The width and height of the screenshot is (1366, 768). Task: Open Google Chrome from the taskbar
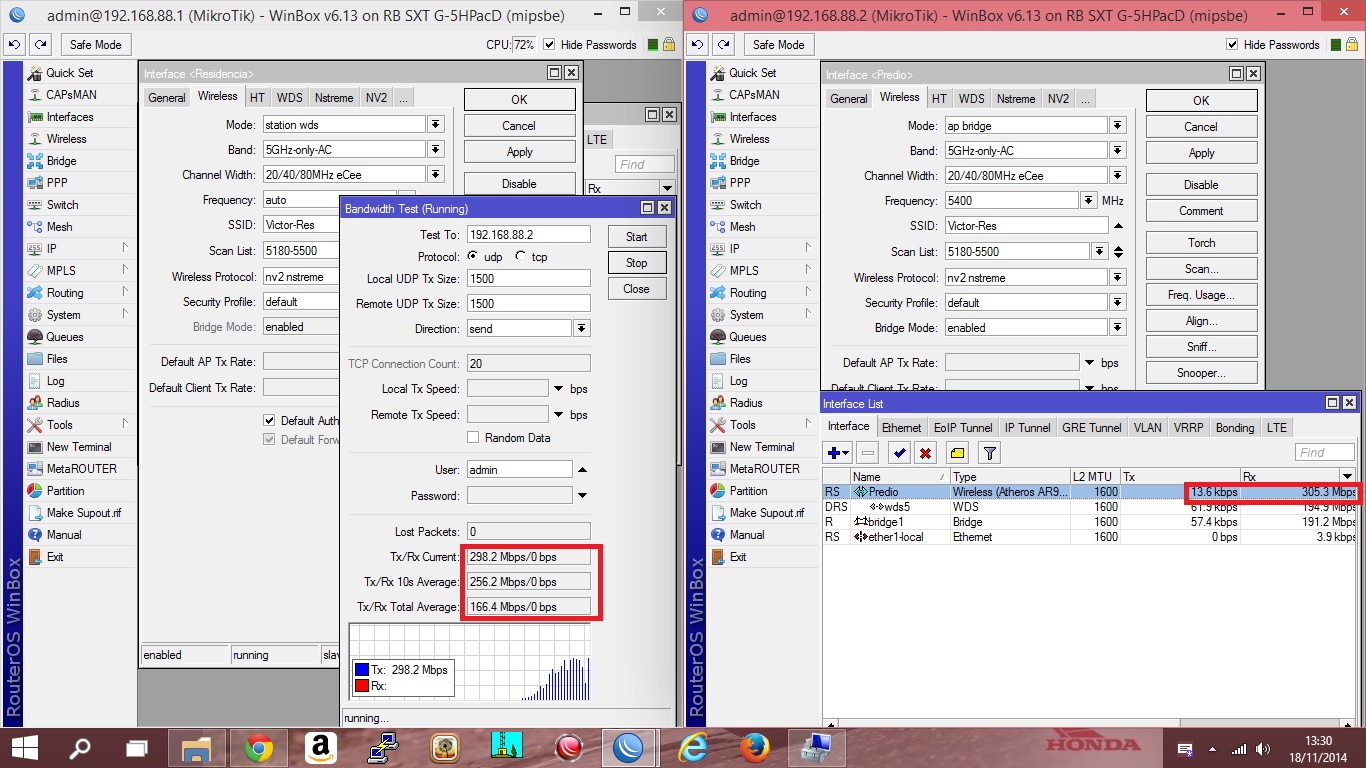pyautogui.click(x=259, y=747)
